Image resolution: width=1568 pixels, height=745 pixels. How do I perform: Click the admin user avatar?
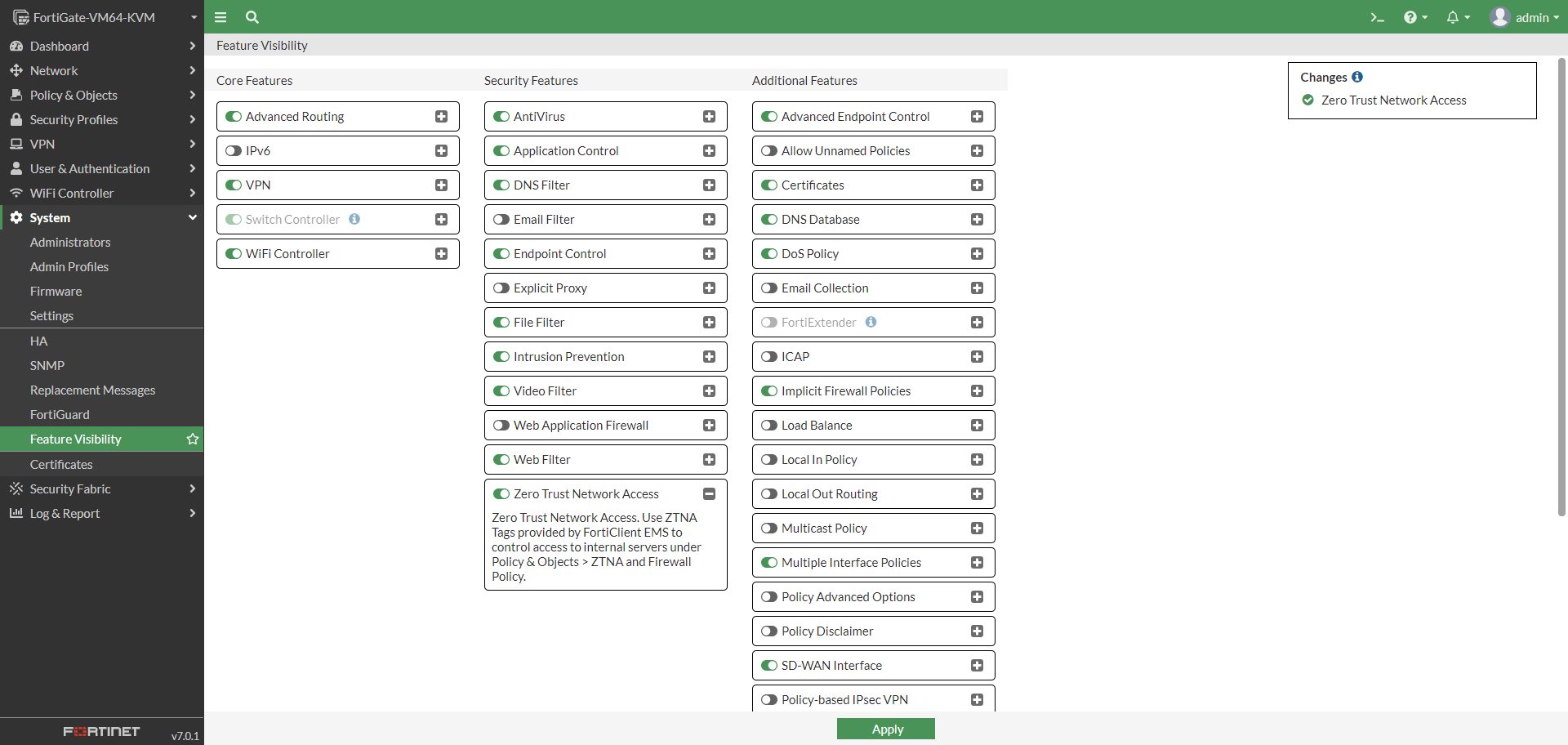click(x=1499, y=17)
